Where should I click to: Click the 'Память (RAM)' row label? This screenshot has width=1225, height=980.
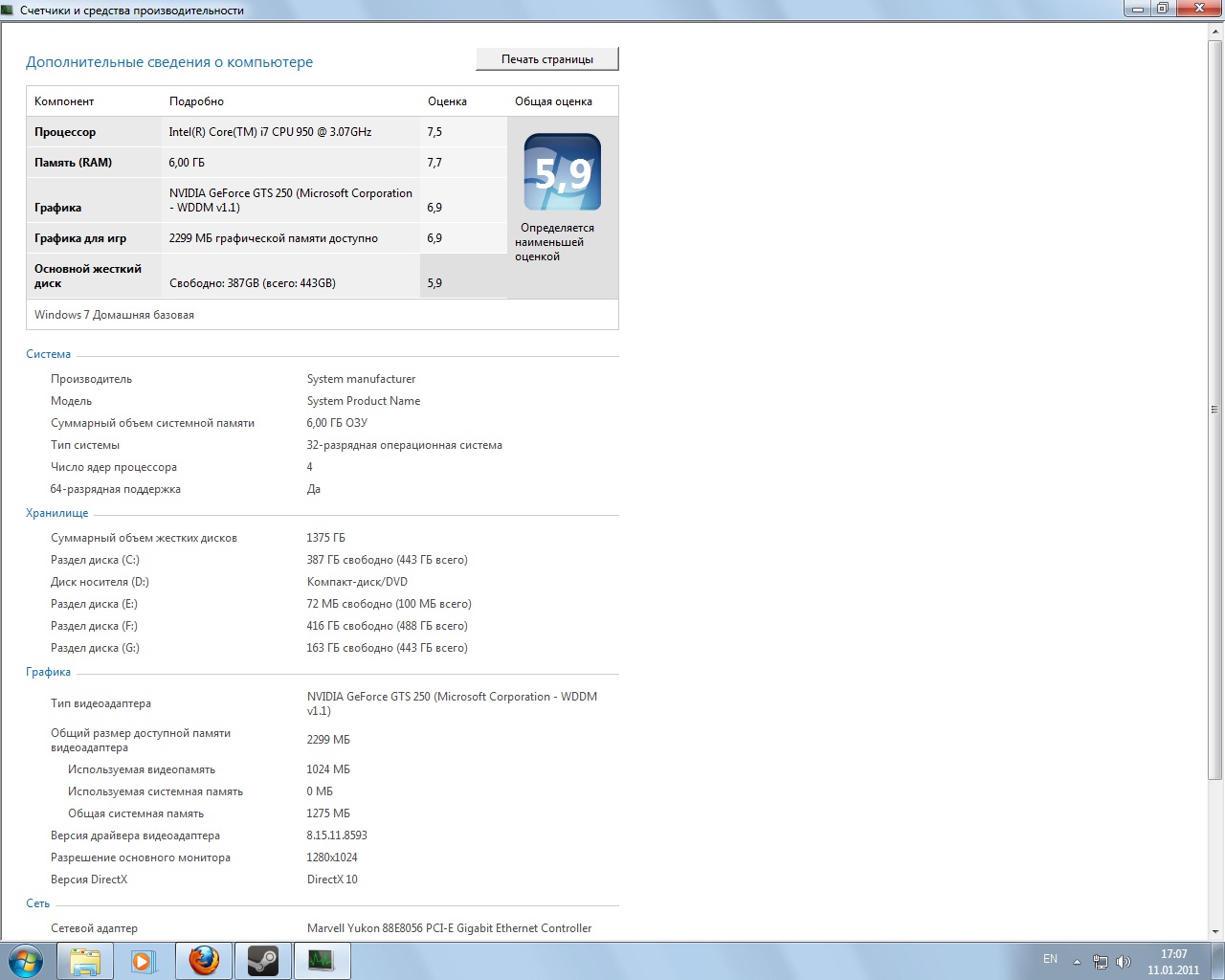[73, 163]
